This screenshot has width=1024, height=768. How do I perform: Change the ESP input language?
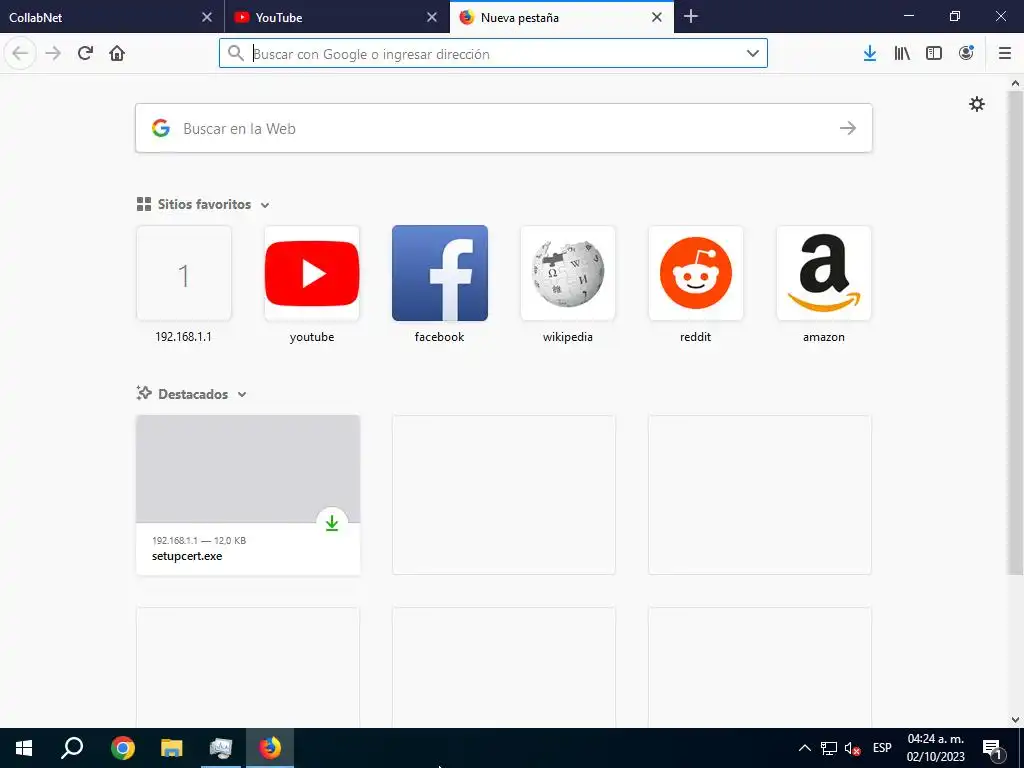point(882,748)
